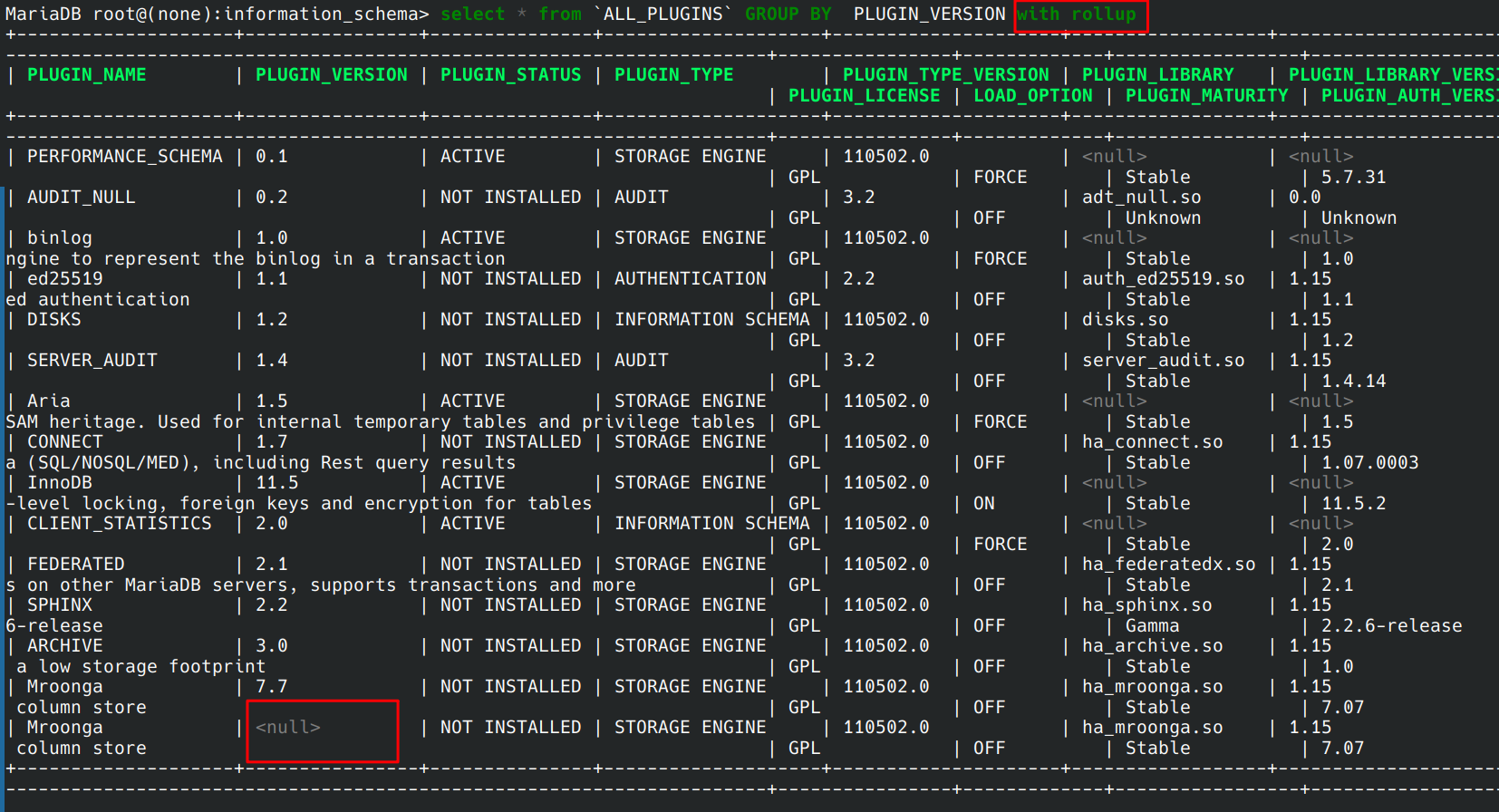Click 'ngine to represent the binlog in a transaction'

(x=256, y=259)
